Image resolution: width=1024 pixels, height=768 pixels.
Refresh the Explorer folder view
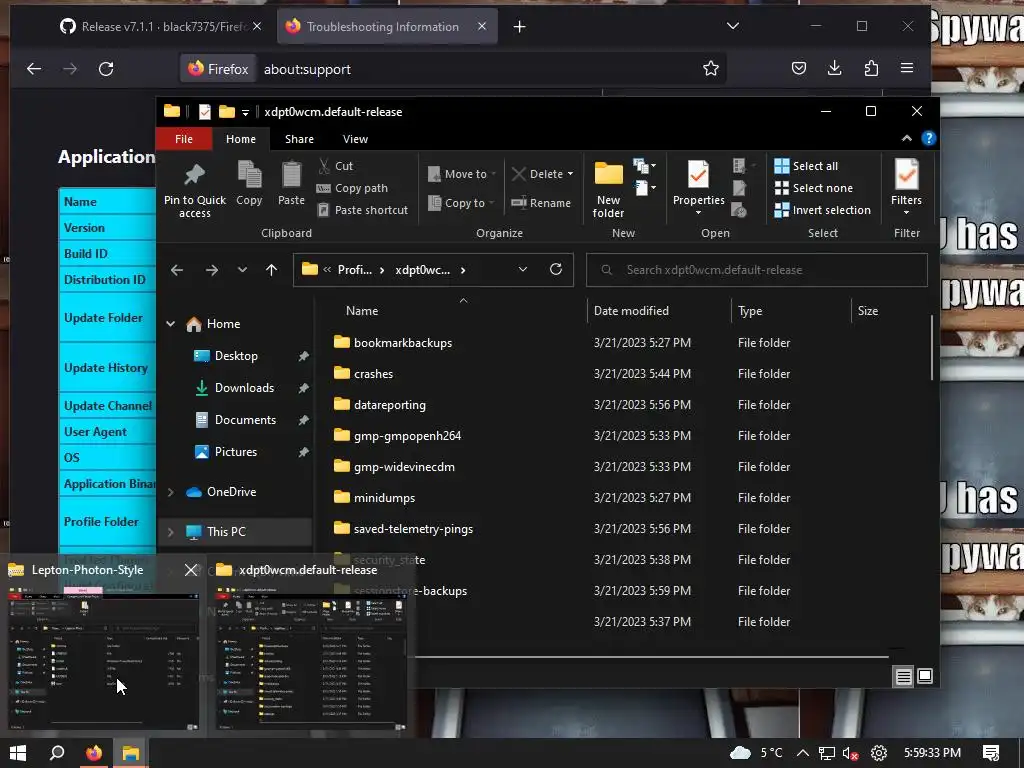[x=556, y=269]
